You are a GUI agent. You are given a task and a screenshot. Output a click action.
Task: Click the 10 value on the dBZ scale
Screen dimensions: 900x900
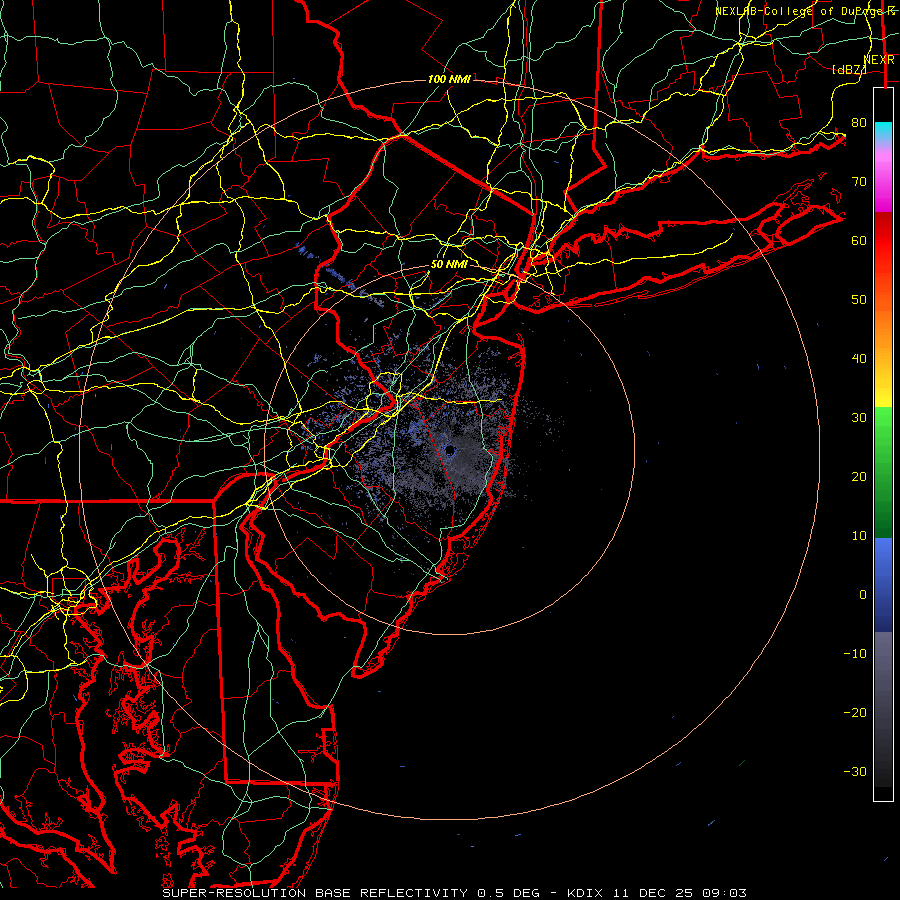[x=859, y=536]
